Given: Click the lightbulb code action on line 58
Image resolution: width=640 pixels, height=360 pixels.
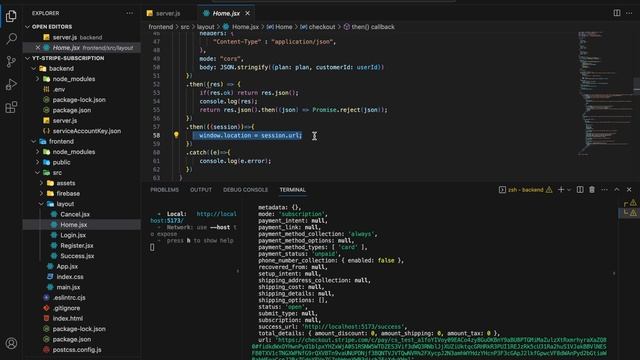Looking at the screenshot, I should pyautogui.click(x=176, y=135).
